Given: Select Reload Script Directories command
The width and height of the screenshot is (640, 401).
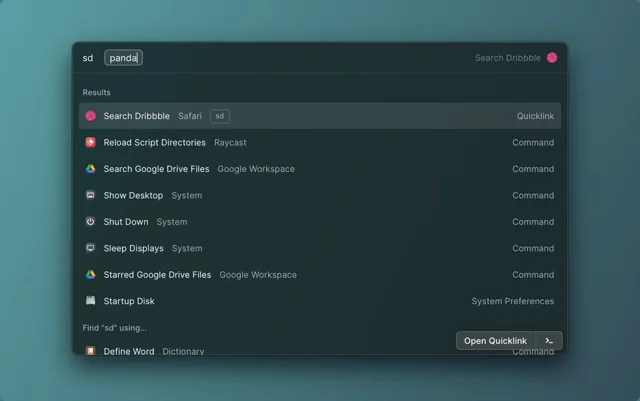Looking at the screenshot, I should point(320,143).
